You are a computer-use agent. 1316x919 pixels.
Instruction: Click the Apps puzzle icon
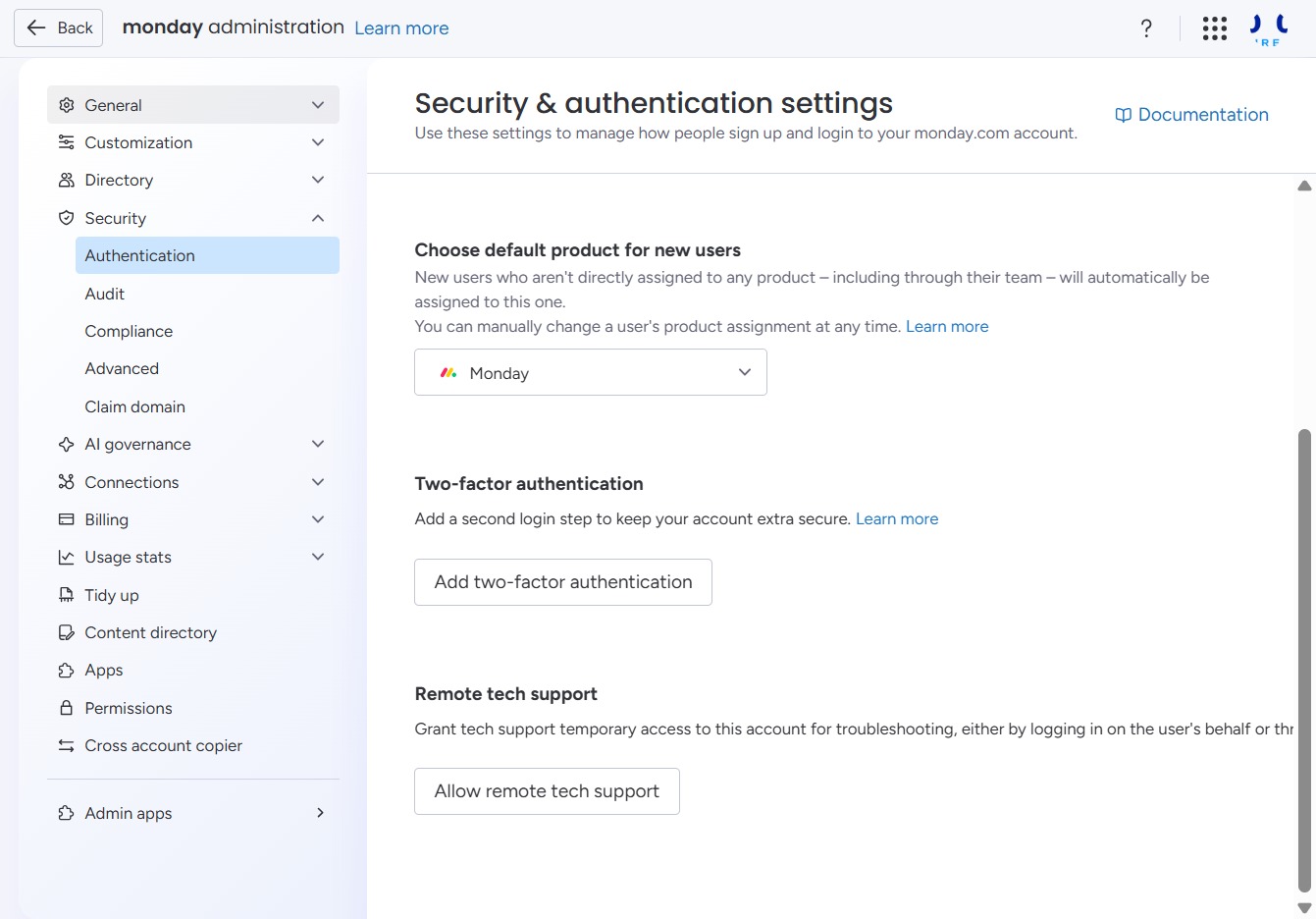tap(67, 670)
